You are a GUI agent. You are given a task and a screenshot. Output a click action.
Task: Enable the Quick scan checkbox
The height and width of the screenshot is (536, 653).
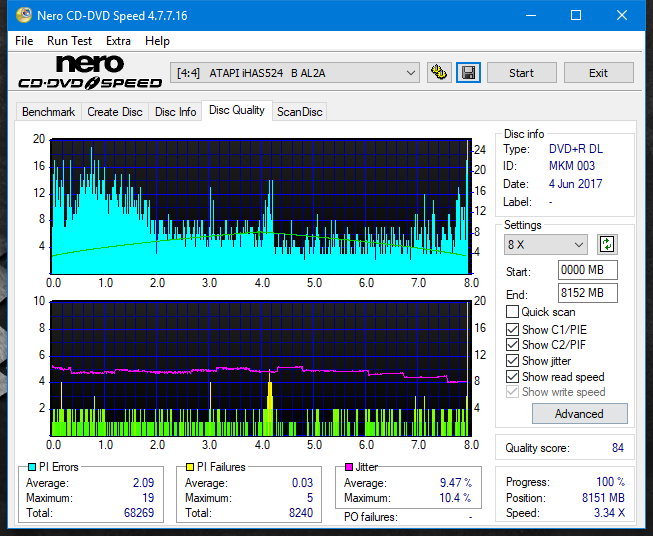tap(512, 312)
